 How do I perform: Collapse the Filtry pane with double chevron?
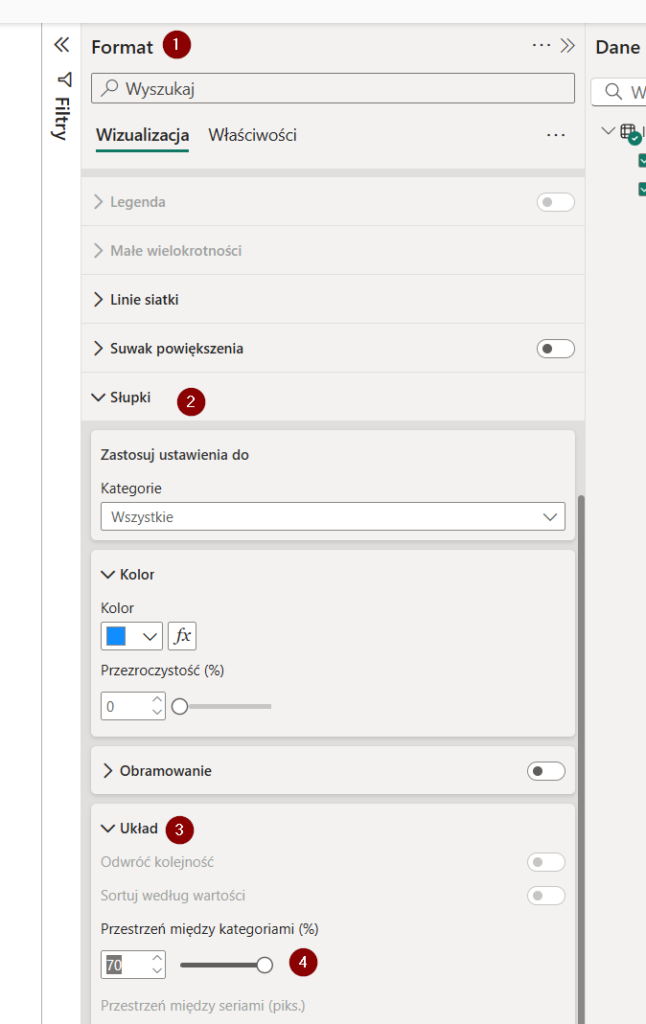pos(61,45)
